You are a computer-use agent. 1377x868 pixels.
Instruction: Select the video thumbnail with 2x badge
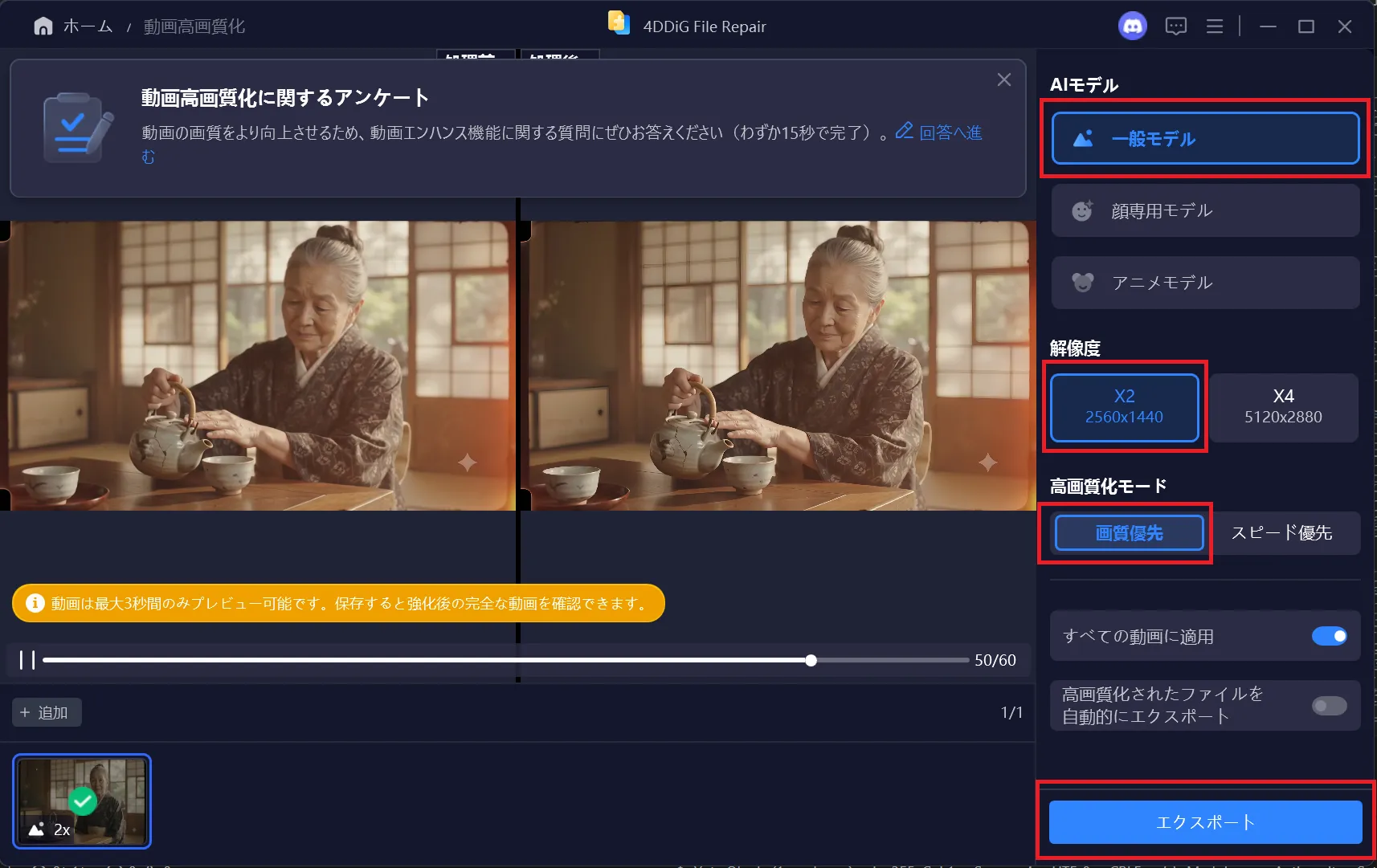click(x=82, y=801)
